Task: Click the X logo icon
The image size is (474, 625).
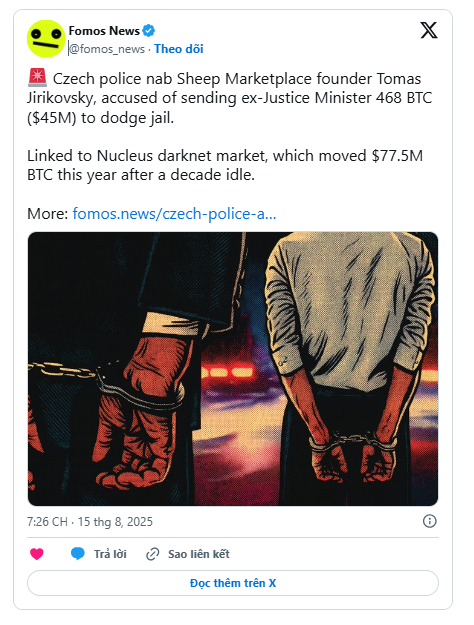Action: point(429,30)
